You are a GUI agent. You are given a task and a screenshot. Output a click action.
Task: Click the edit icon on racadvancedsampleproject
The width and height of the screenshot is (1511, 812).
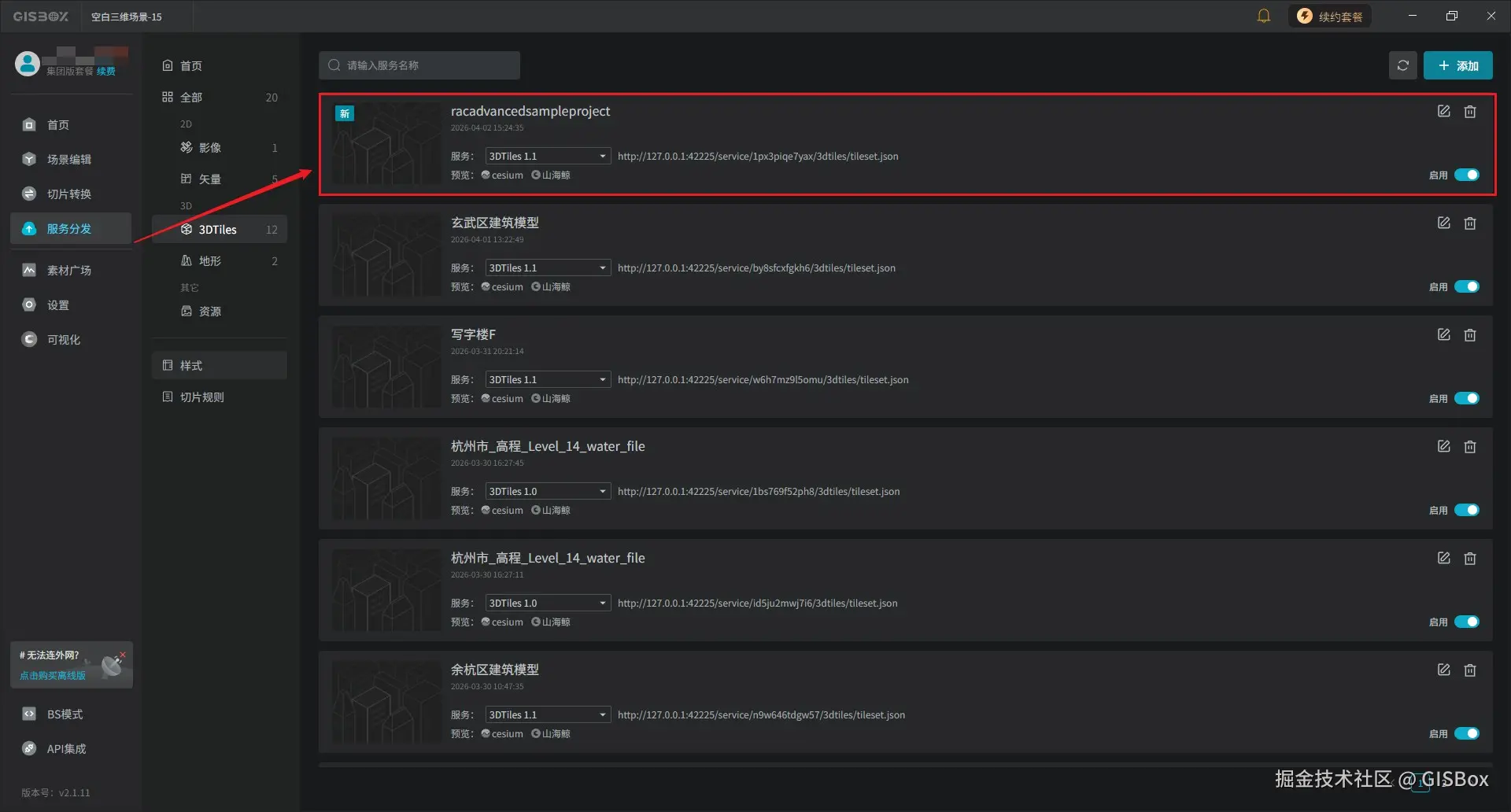click(1443, 111)
